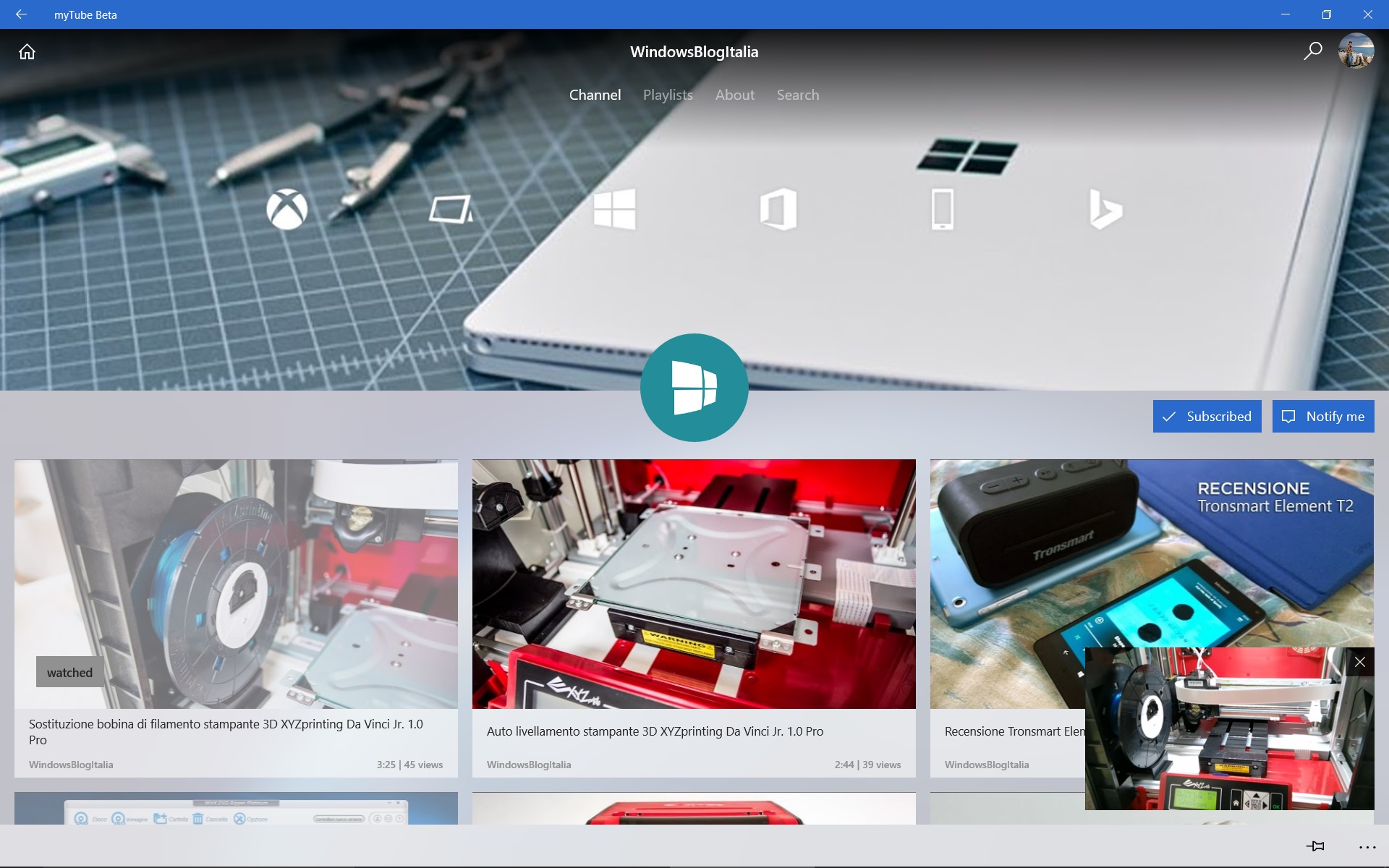Click the playing mini player video
1389x868 pixels.
click(1229, 728)
